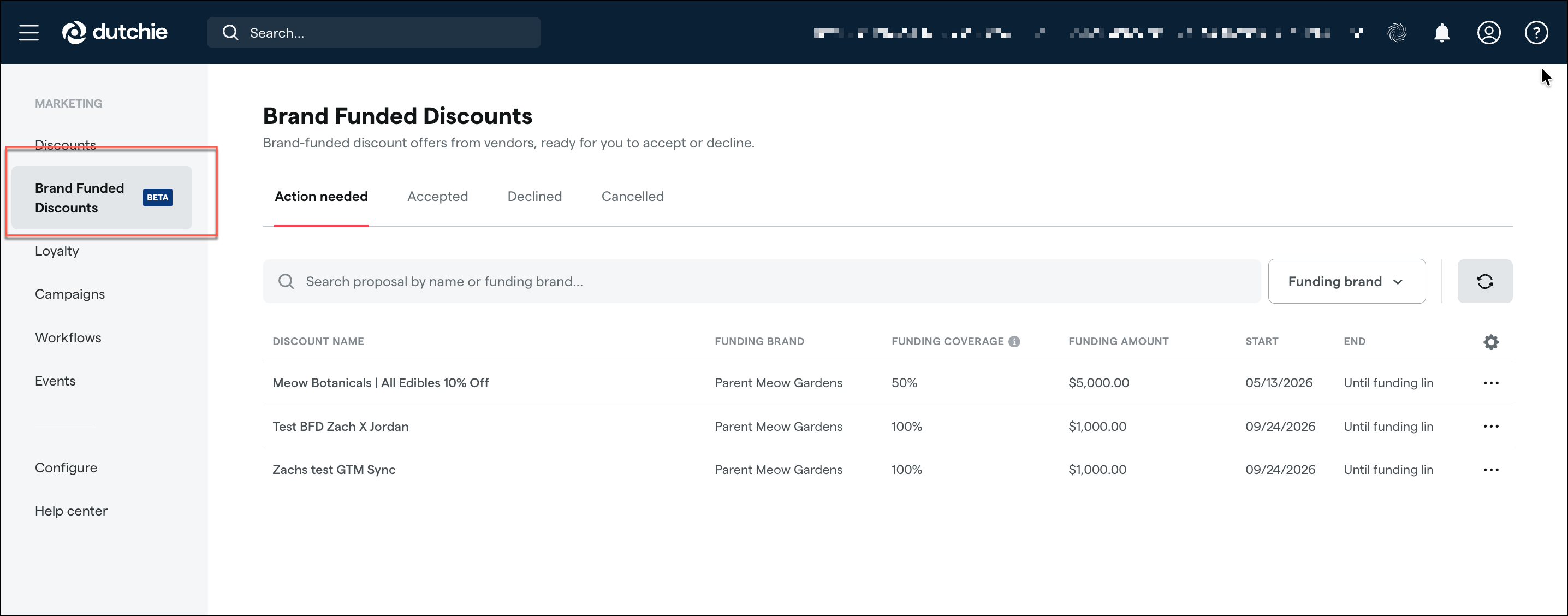Click the 50% funding coverage cell
Image resolution: width=1568 pixels, height=616 pixels.
[x=904, y=383]
